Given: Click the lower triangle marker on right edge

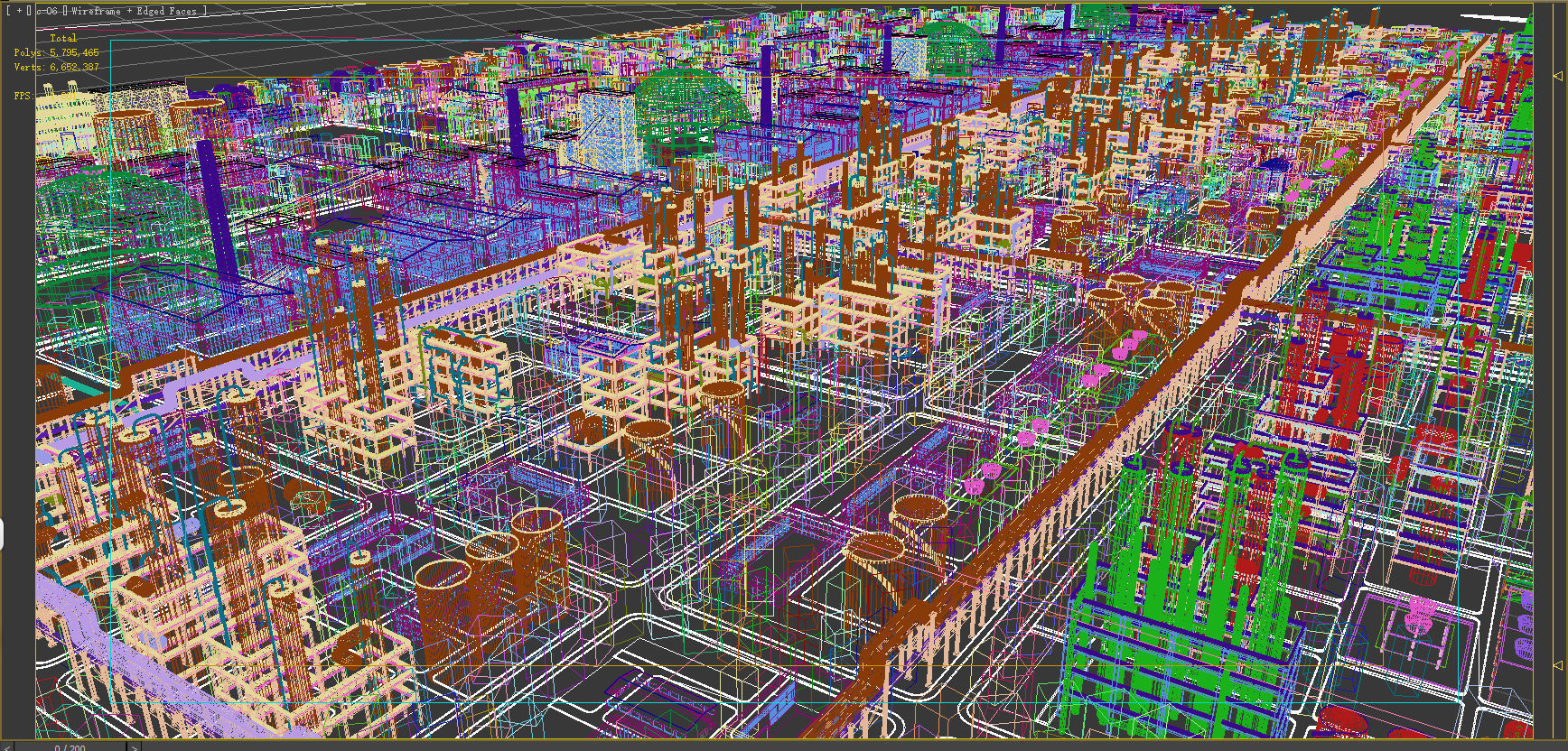Looking at the screenshot, I should point(1558,665).
